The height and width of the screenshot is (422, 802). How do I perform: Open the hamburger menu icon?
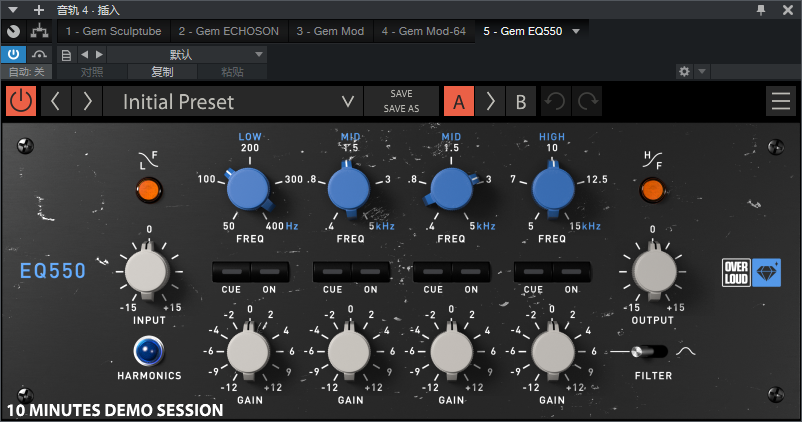click(781, 101)
